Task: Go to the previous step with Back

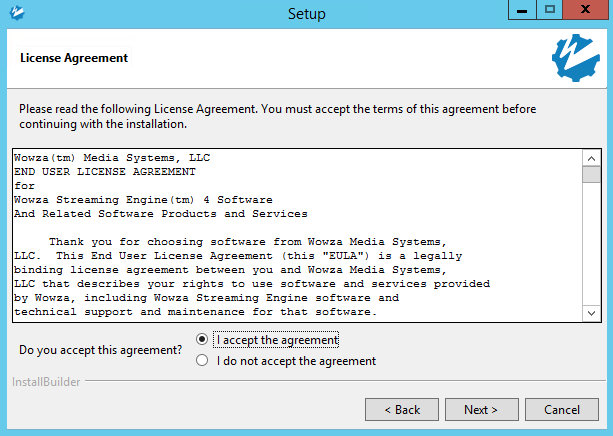Action: tap(401, 410)
